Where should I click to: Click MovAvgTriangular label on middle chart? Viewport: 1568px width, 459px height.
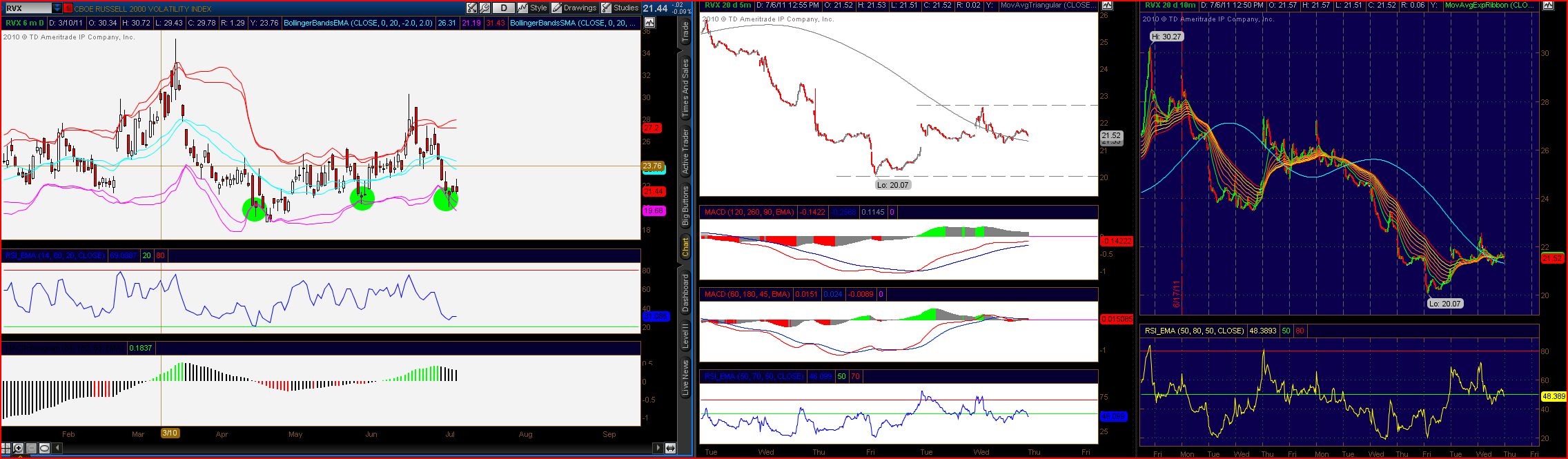(x=1048, y=5)
